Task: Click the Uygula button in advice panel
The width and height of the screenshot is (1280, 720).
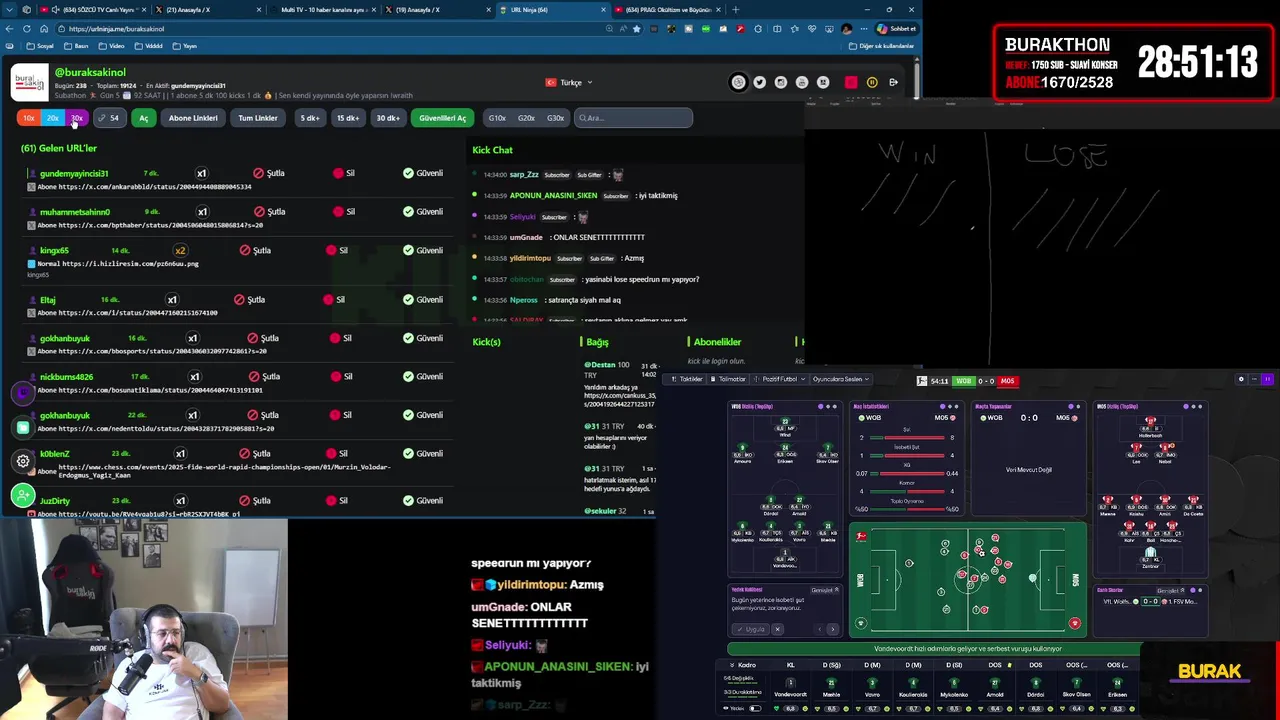Action: (x=751, y=629)
